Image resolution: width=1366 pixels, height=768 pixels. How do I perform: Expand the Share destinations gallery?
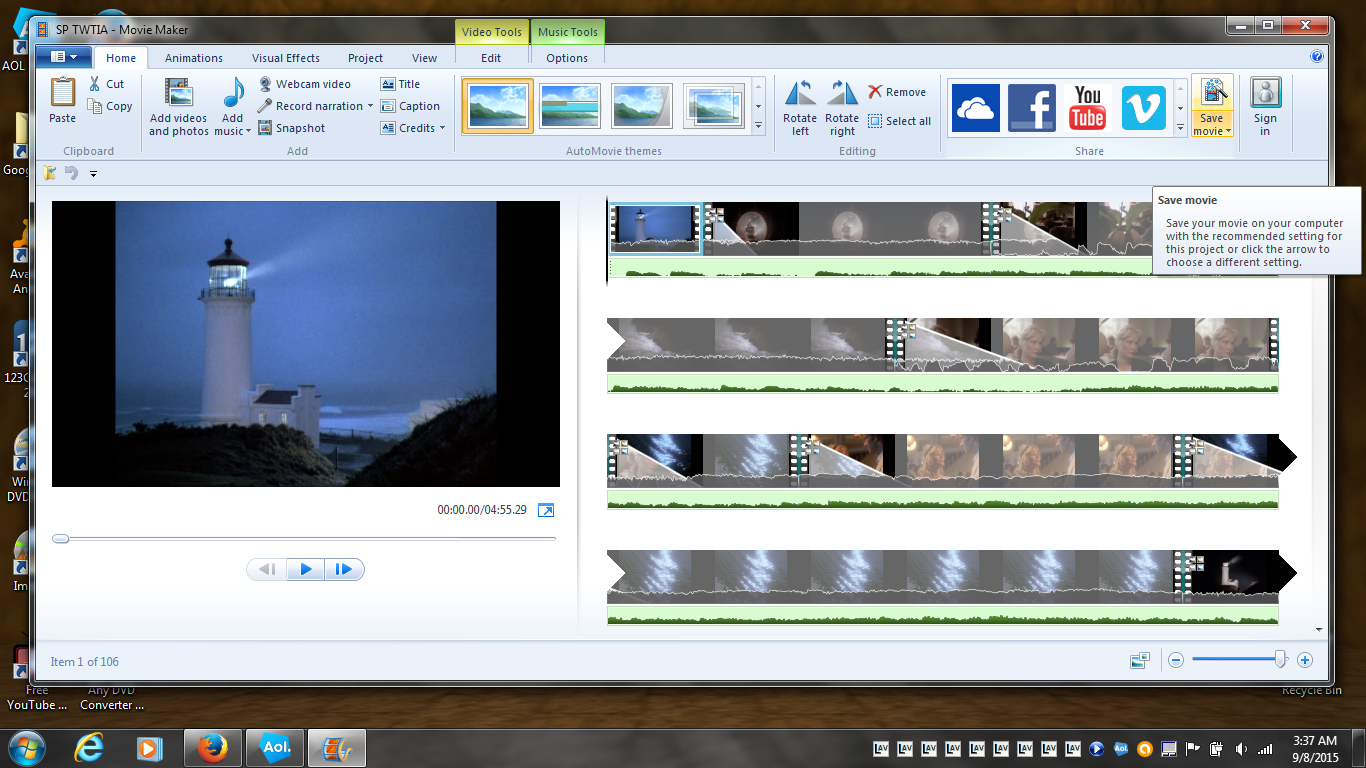click(1180, 127)
